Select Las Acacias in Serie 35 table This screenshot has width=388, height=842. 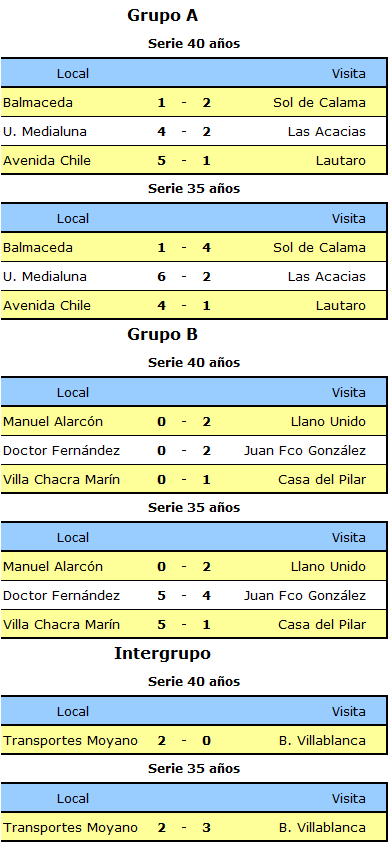click(327, 277)
